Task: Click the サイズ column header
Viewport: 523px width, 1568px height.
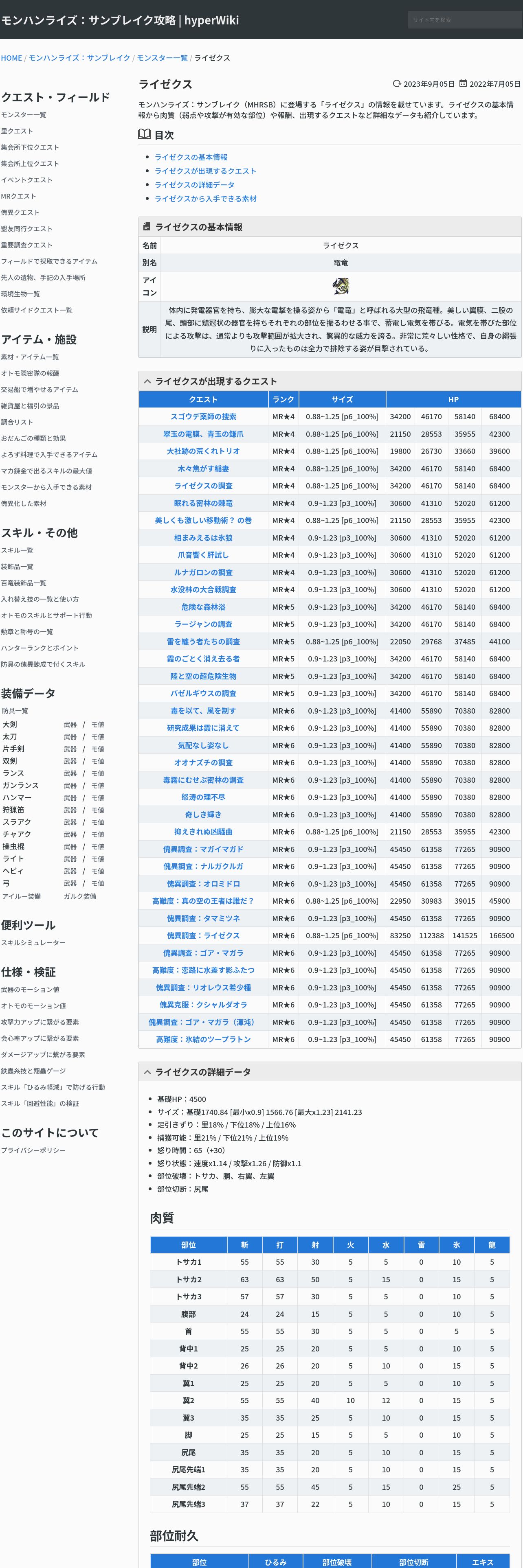Action: pos(342,399)
